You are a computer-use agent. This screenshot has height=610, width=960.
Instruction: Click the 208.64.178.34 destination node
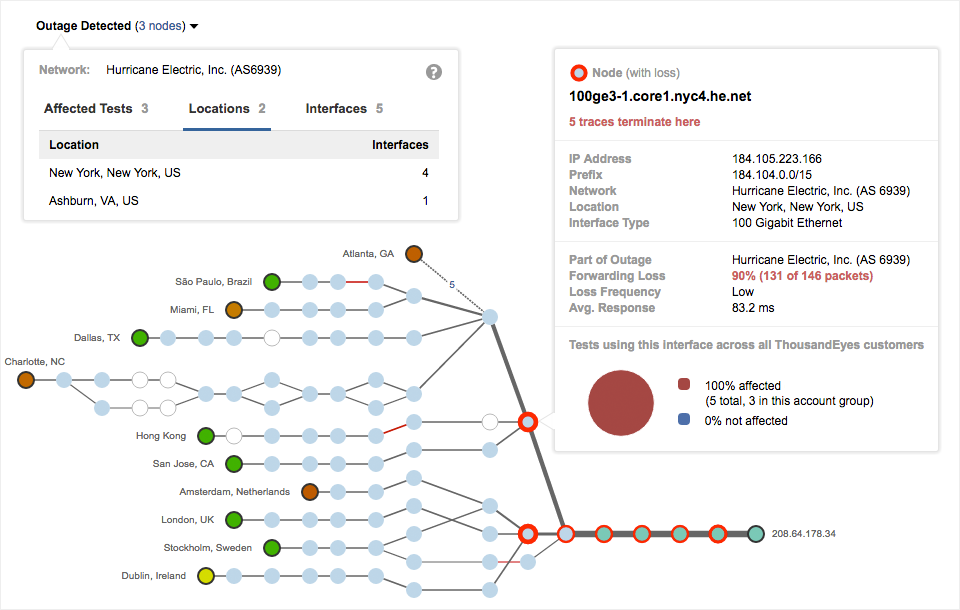[756, 534]
